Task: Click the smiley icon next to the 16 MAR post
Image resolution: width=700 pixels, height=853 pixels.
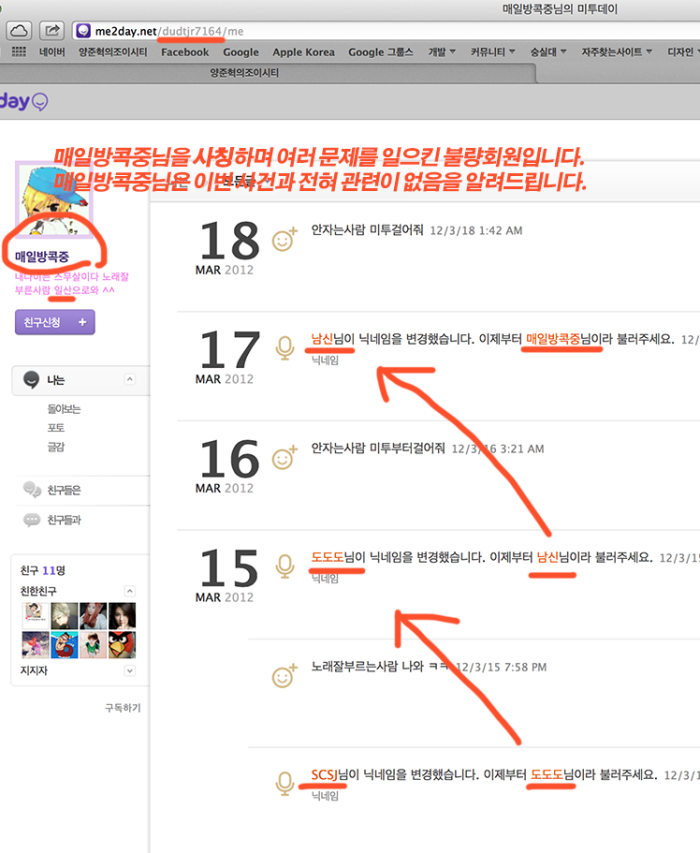Action: click(x=285, y=458)
